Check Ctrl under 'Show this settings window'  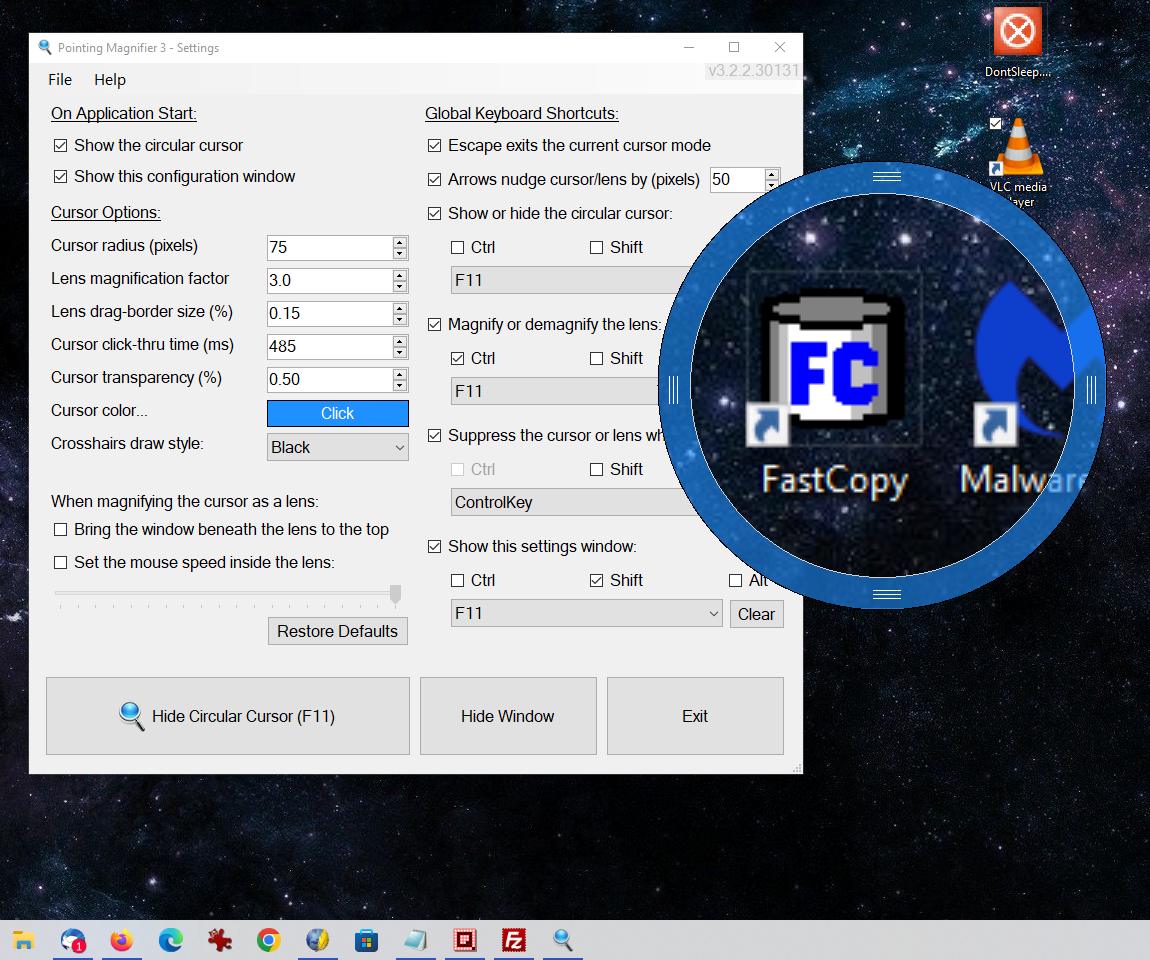click(458, 580)
